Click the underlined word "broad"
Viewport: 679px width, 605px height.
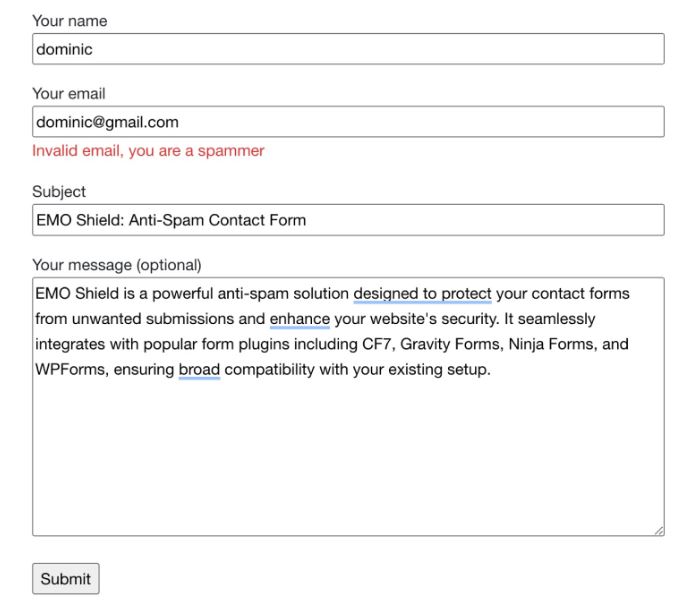point(200,369)
